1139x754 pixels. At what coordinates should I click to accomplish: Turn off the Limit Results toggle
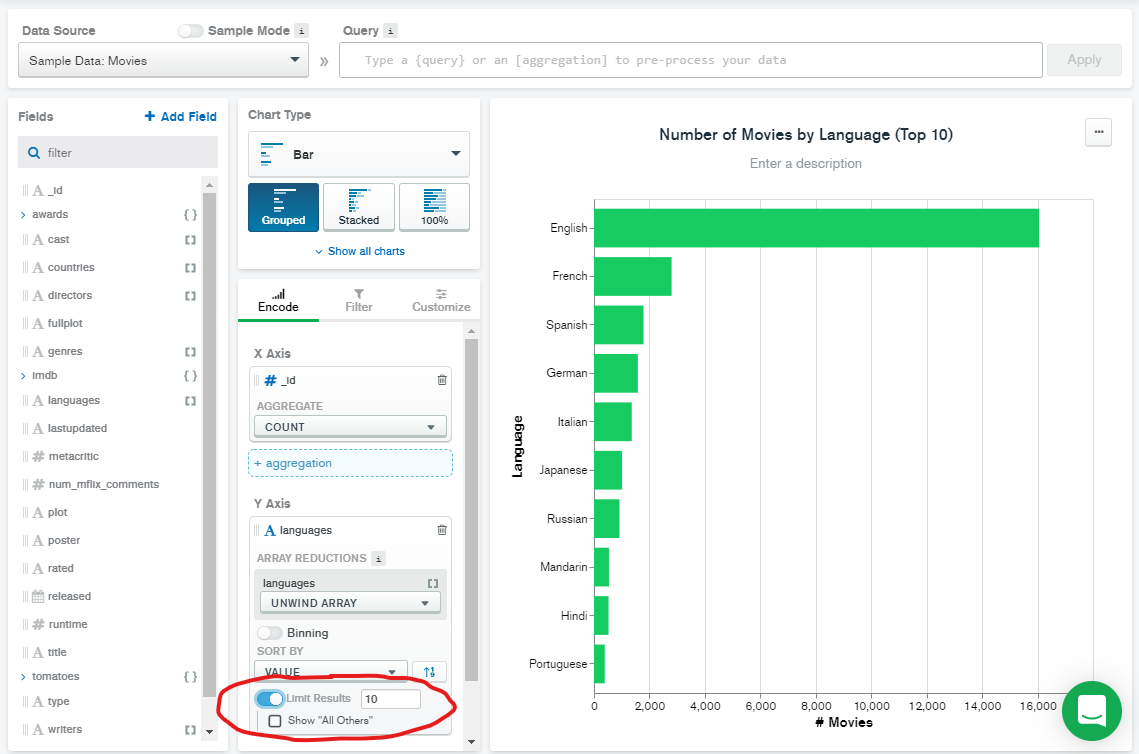point(269,698)
